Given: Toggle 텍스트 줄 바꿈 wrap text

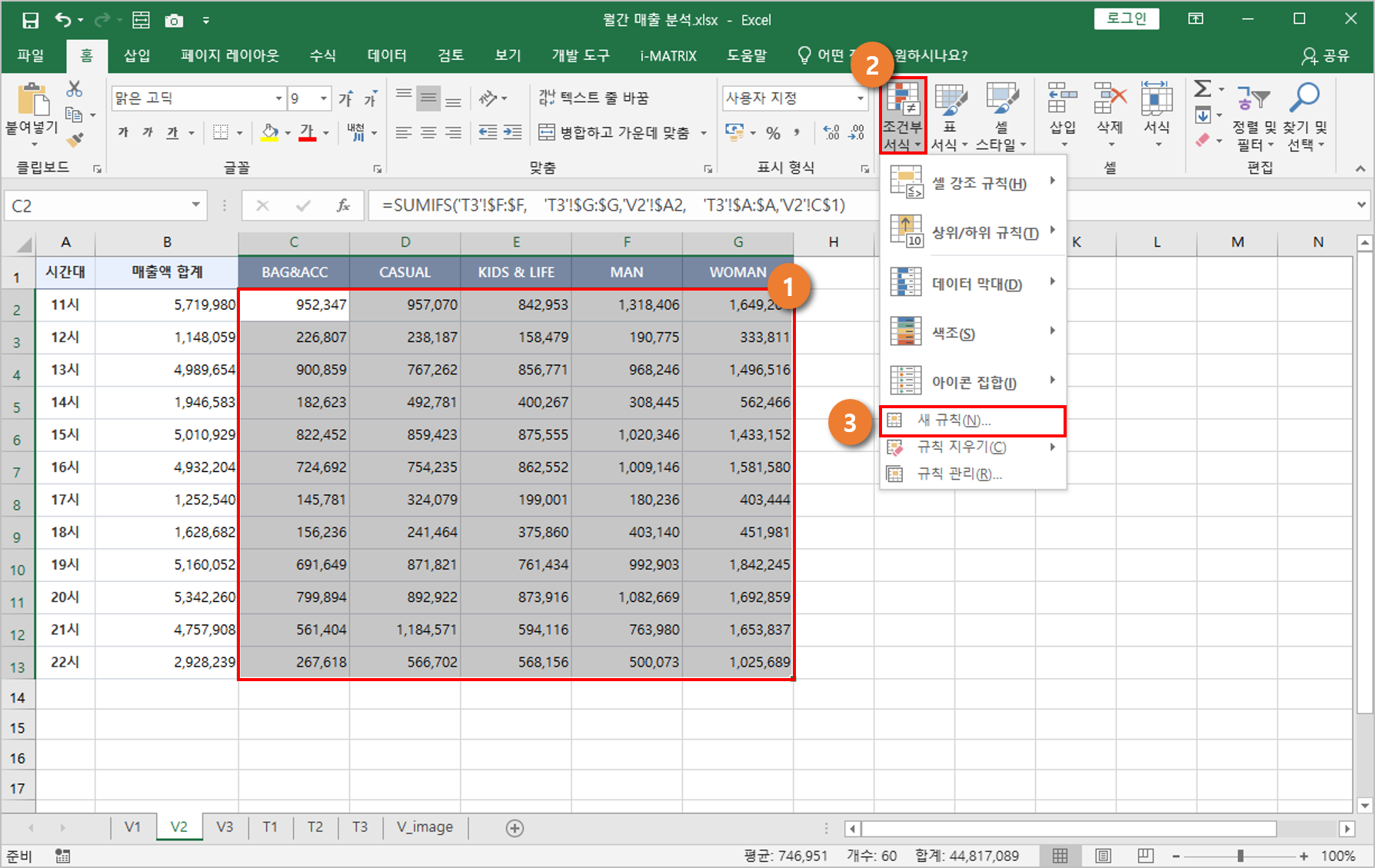Looking at the screenshot, I should (594, 98).
